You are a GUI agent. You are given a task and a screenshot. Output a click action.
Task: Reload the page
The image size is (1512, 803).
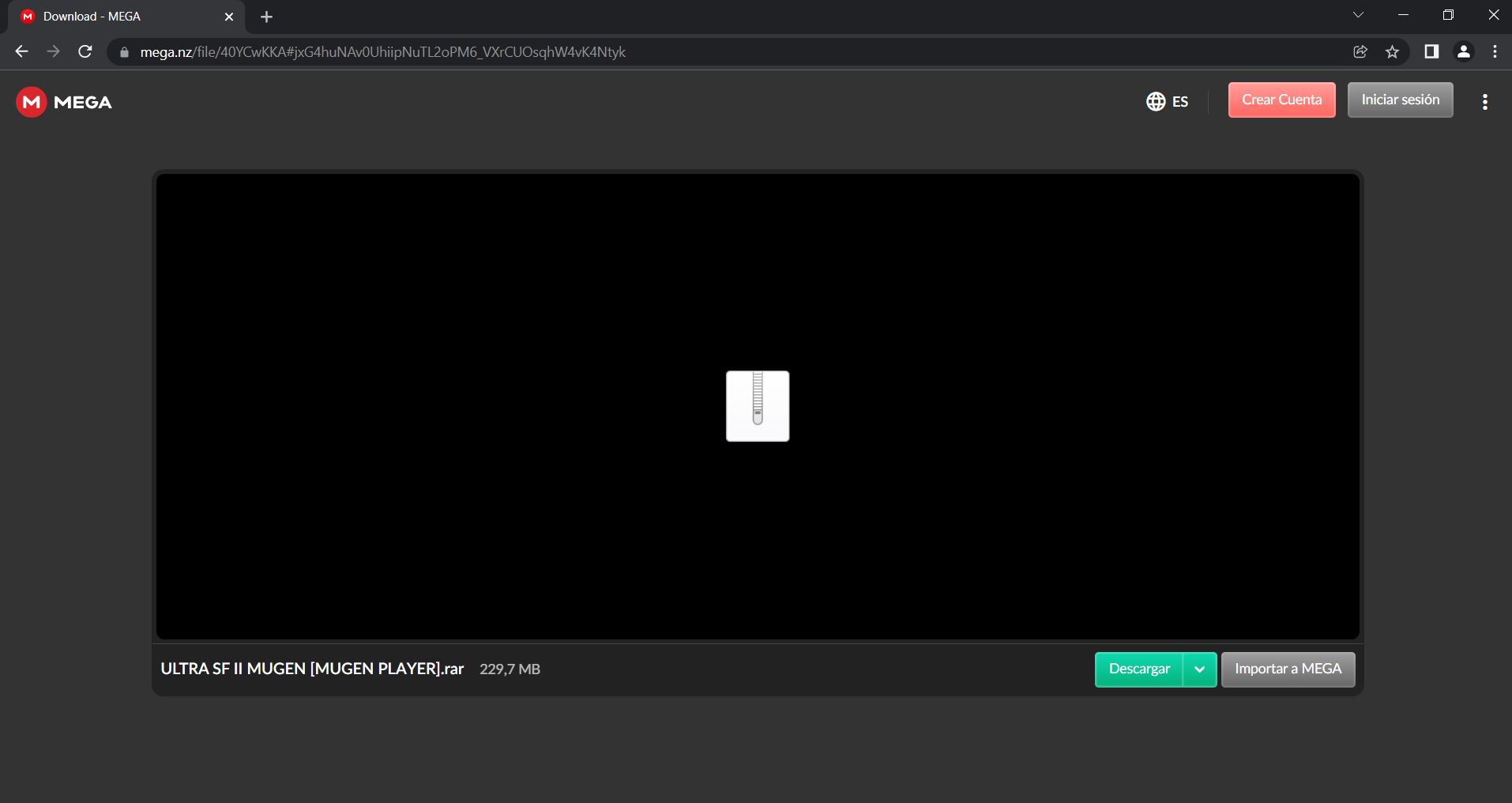(85, 52)
